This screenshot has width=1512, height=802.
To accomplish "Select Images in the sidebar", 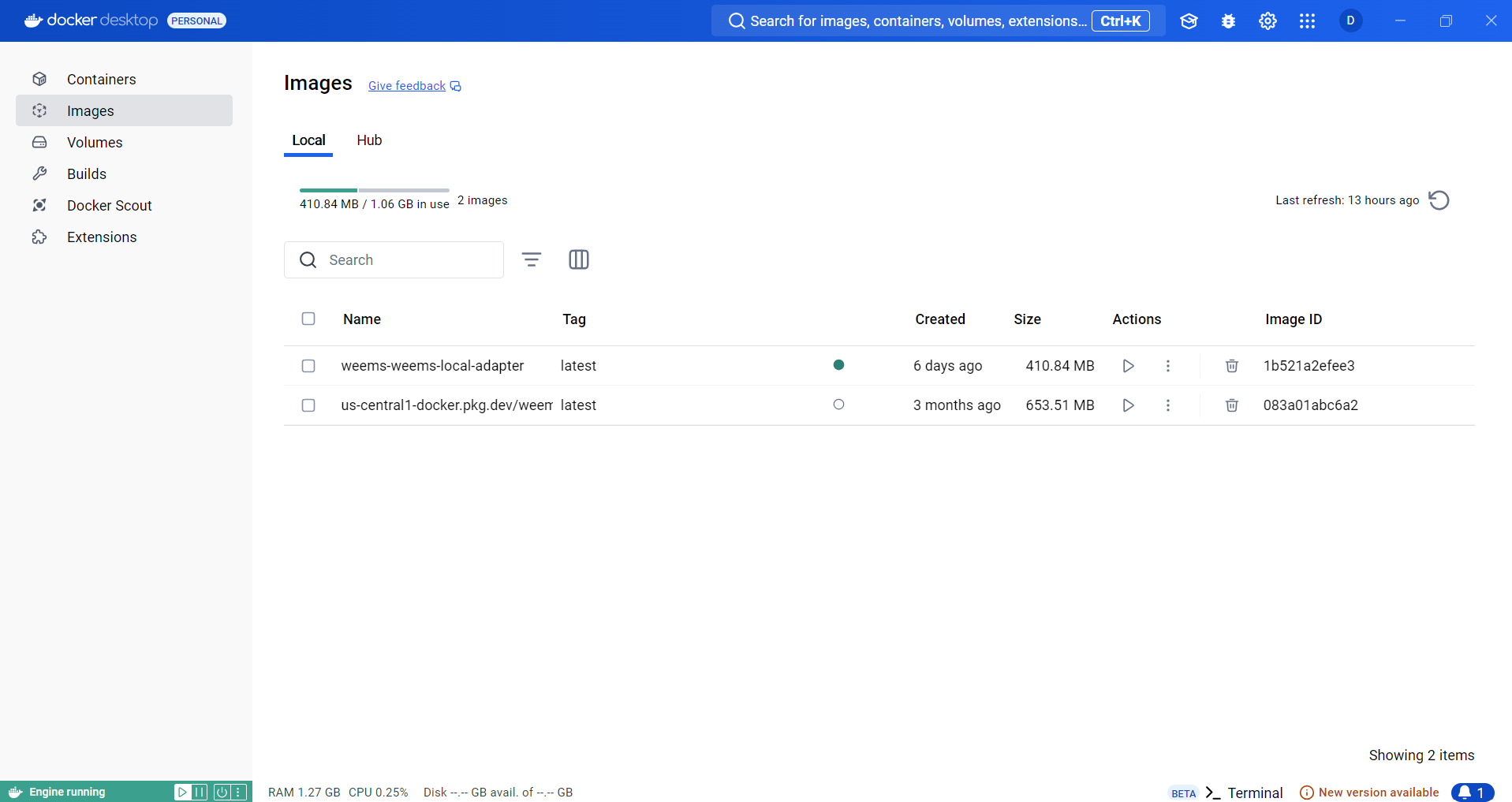I will coord(124,110).
